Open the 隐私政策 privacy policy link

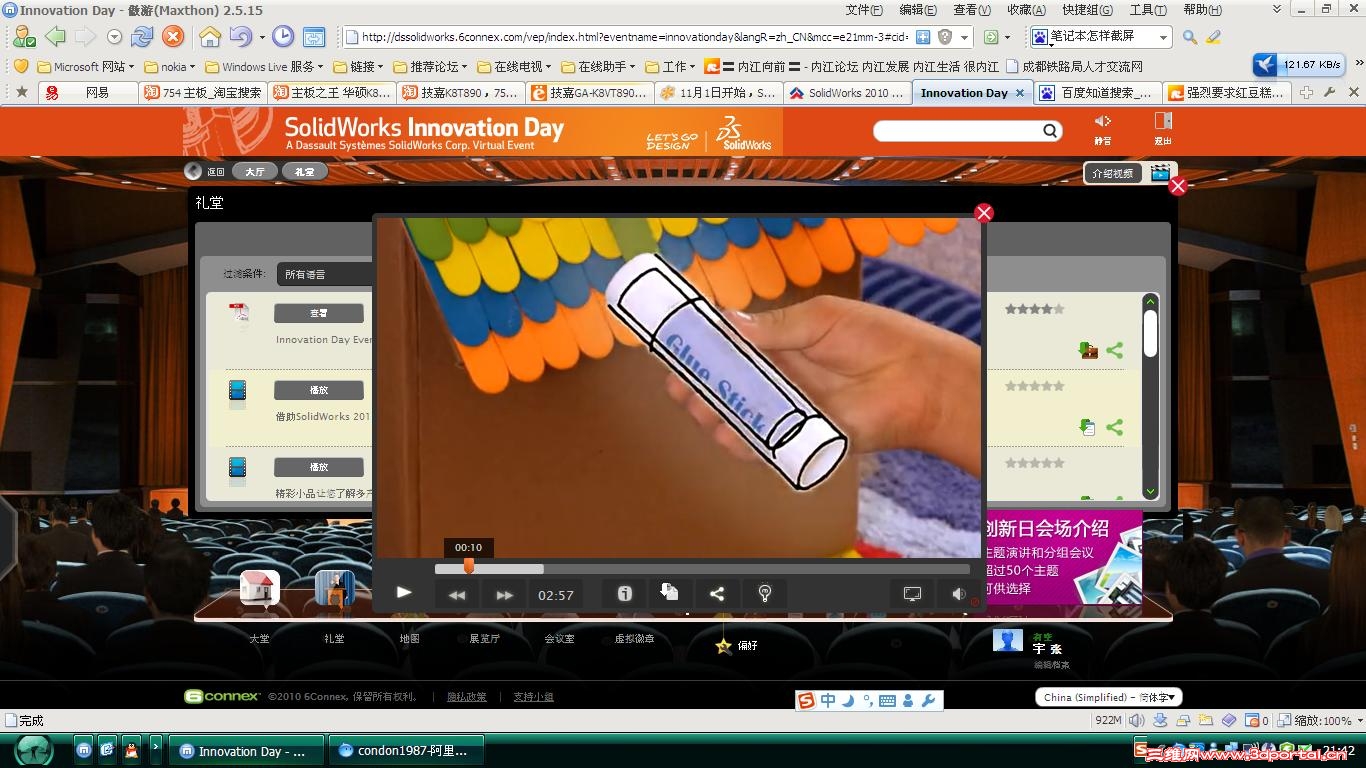click(x=466, y=697)
